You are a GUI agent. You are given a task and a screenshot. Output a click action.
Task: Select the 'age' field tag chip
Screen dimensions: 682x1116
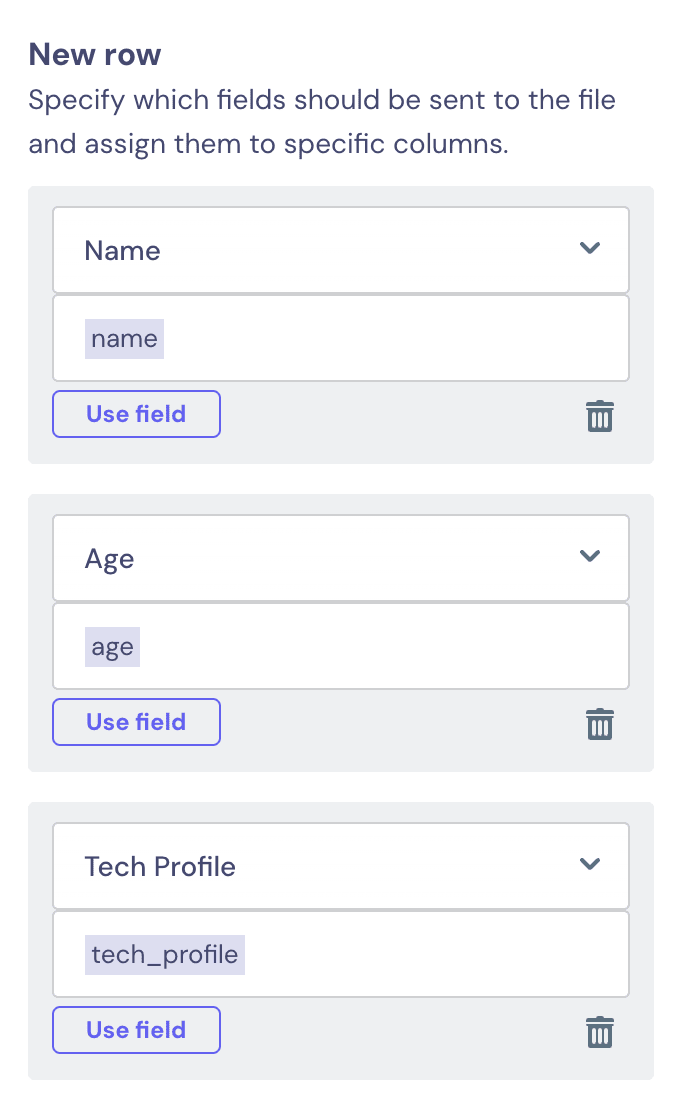click(112, 647)
